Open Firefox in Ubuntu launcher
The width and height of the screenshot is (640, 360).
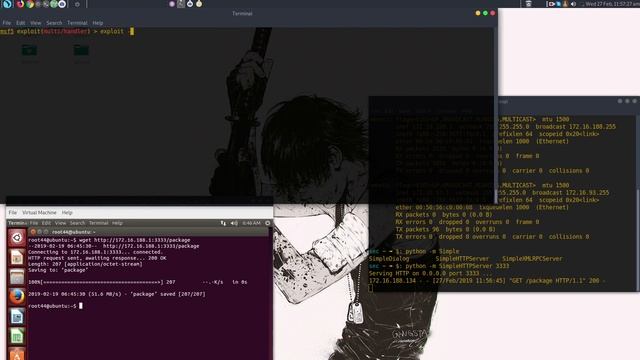(17, 297)
